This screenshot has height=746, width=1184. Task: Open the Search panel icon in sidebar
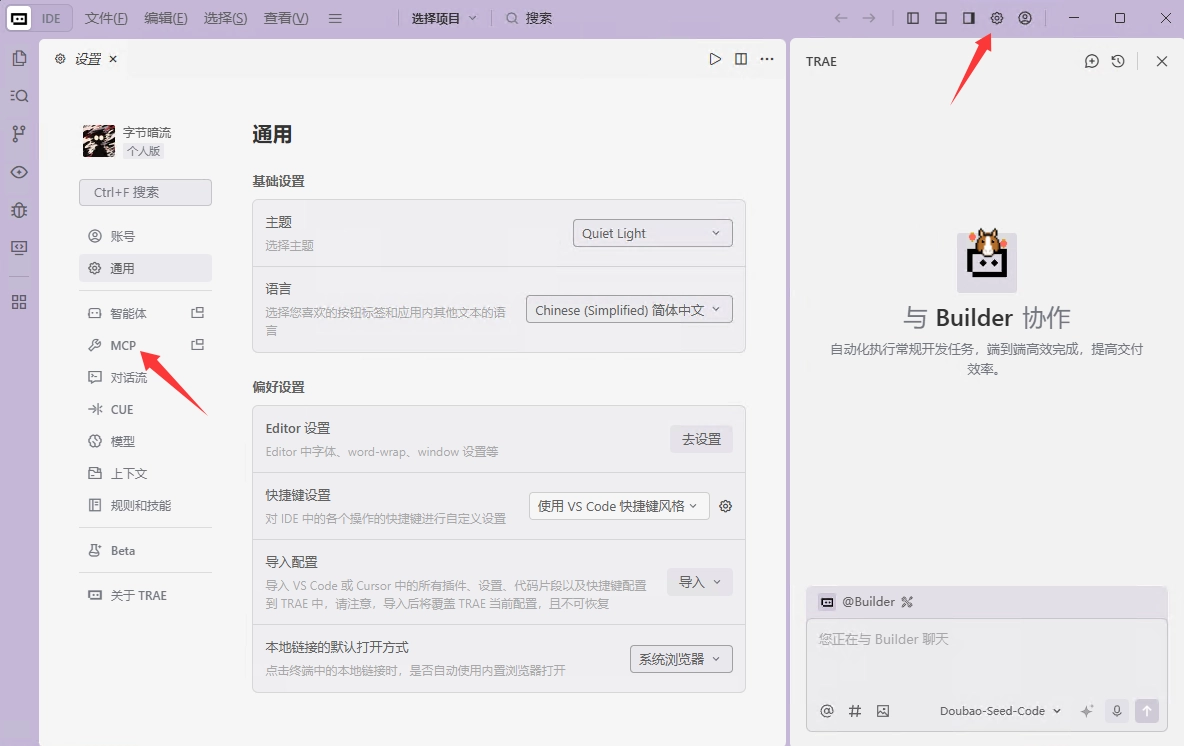point(20,96)
